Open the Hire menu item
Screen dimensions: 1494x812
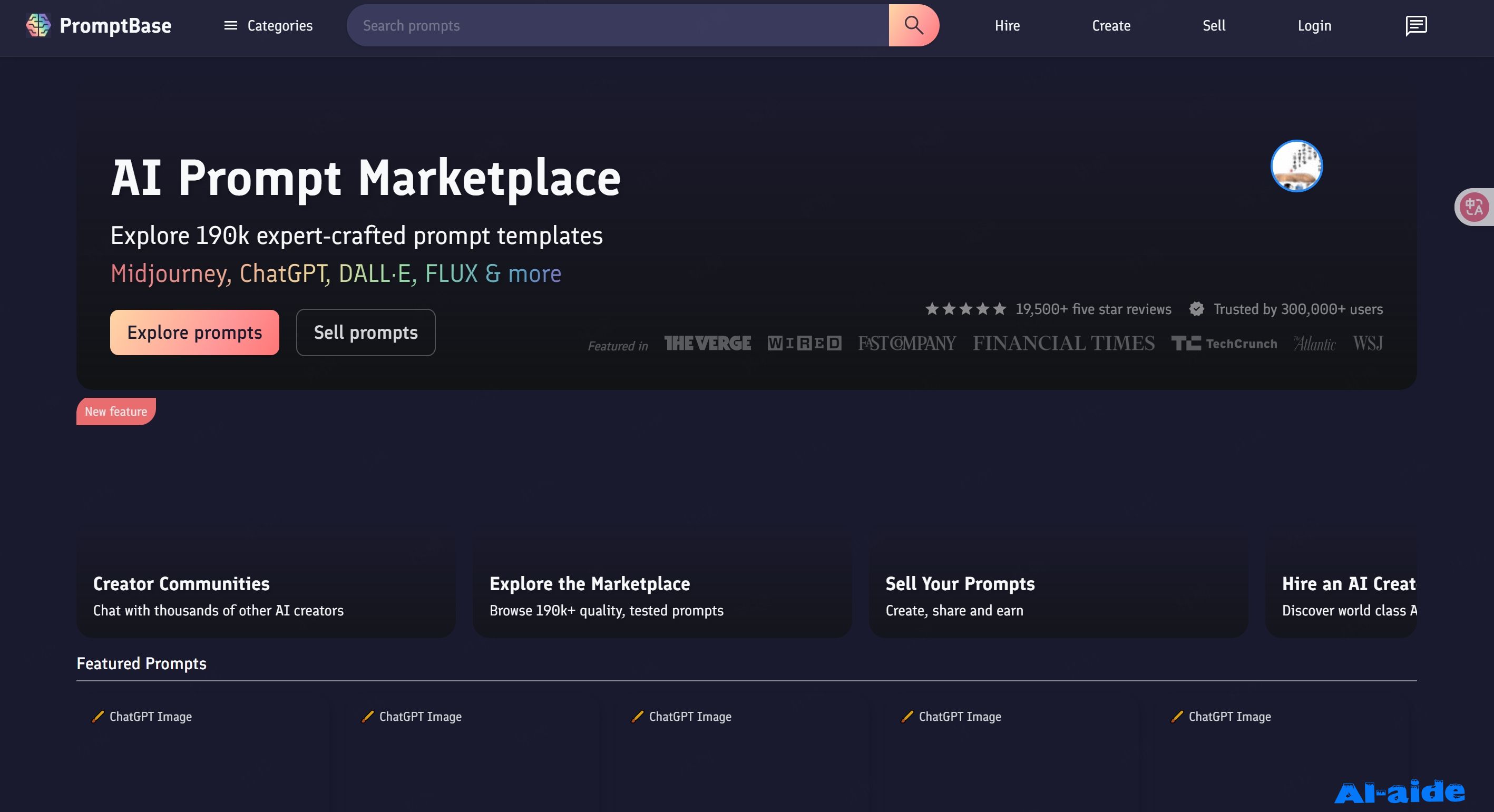tap(1007, 25)
